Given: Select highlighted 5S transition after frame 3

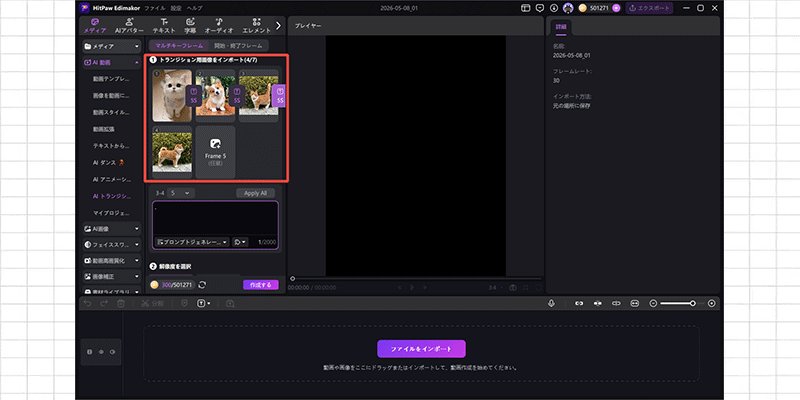Looking at the screenshot, I should [279, 95].
